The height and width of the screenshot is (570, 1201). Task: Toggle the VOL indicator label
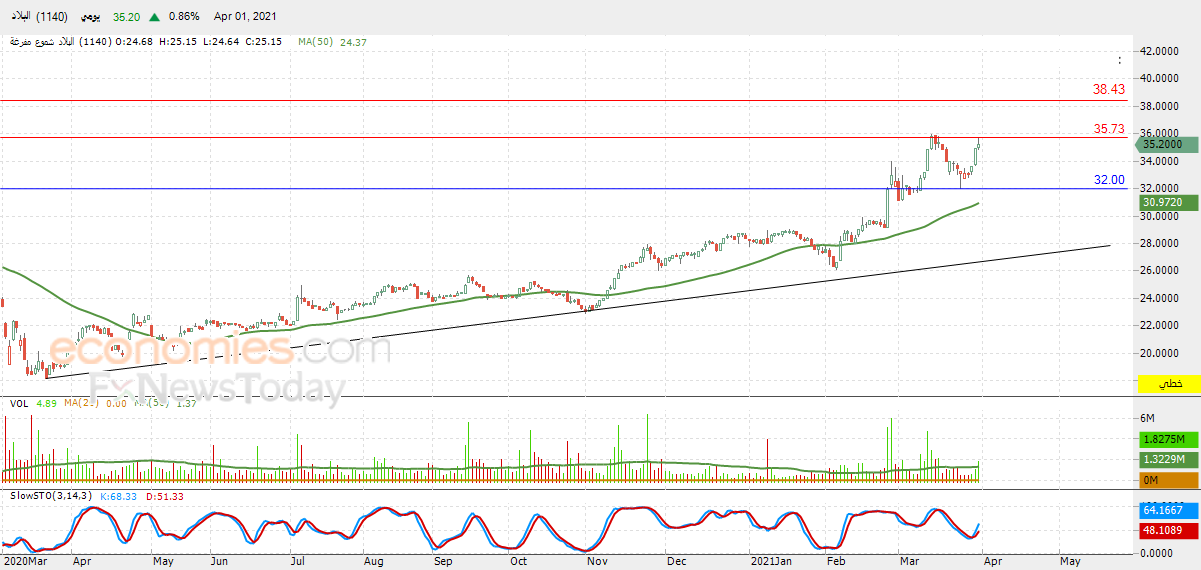(x=18, y=404)
